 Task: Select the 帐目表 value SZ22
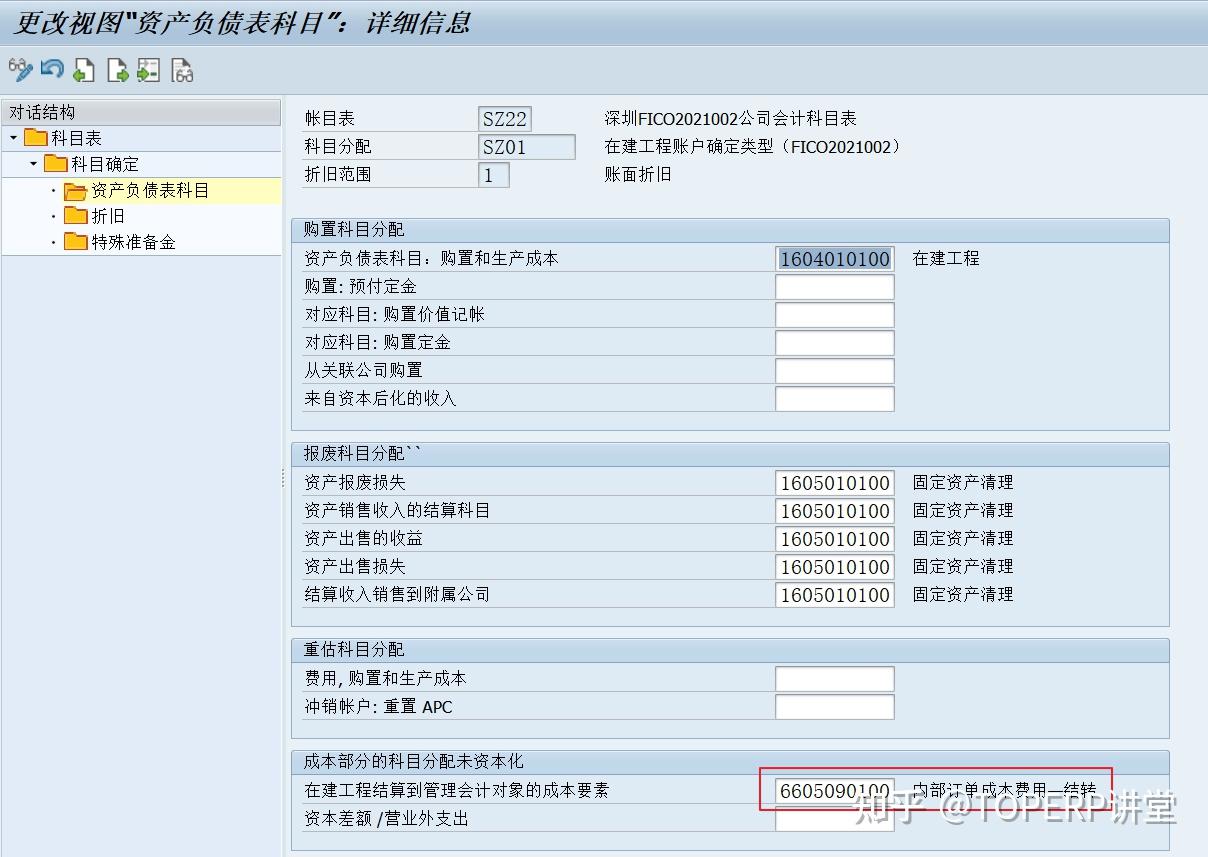(505, 118)
